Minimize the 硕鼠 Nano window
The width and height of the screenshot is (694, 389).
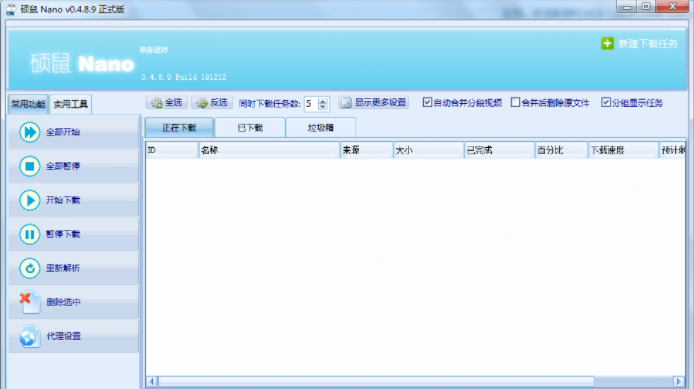pyautogui.click(x=627, y=6)
